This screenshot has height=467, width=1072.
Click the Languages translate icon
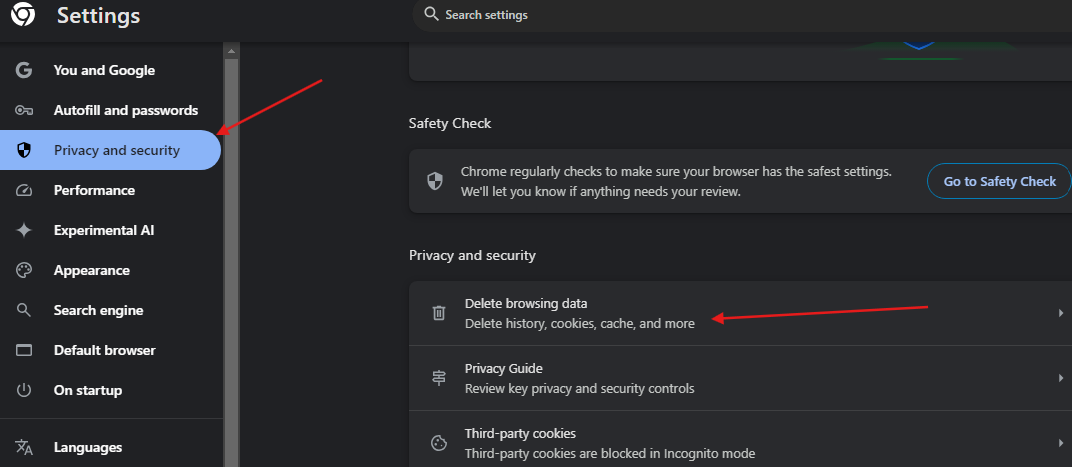pos(24,447)
